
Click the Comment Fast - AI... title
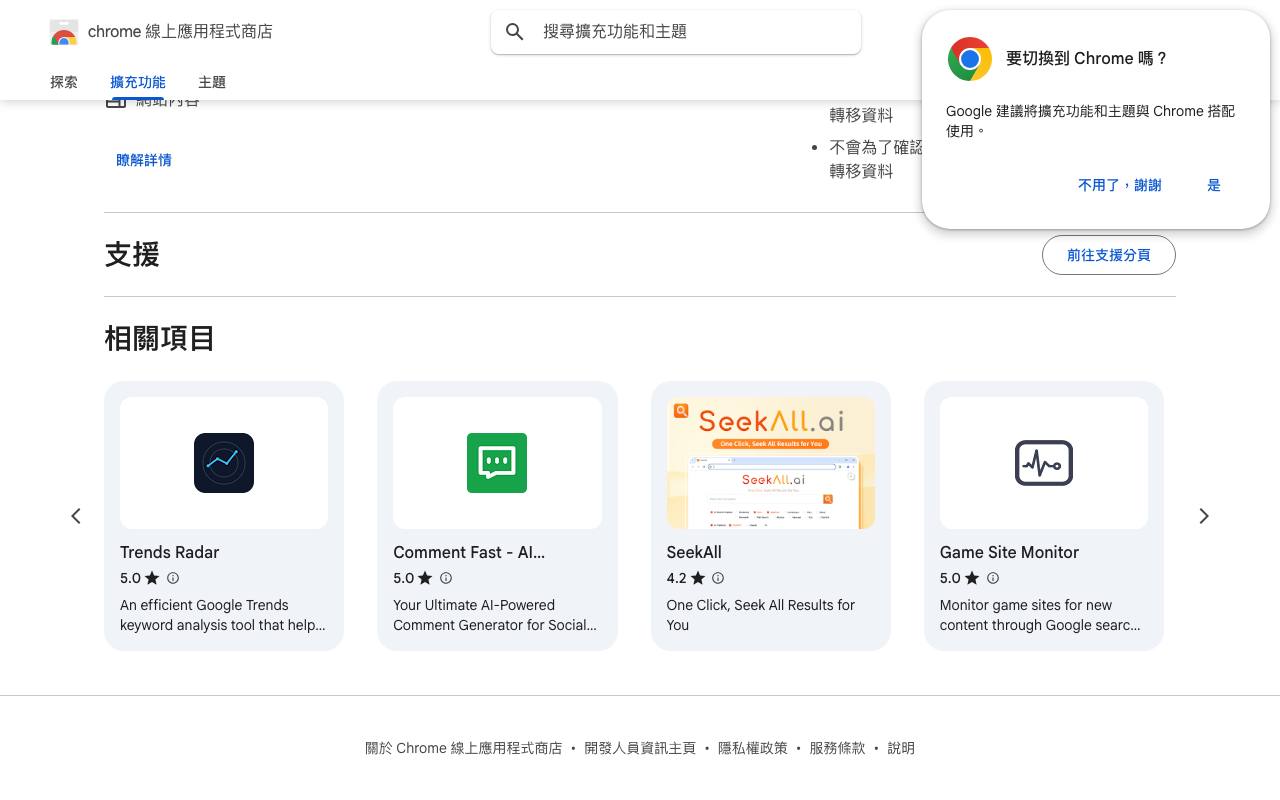469,552
